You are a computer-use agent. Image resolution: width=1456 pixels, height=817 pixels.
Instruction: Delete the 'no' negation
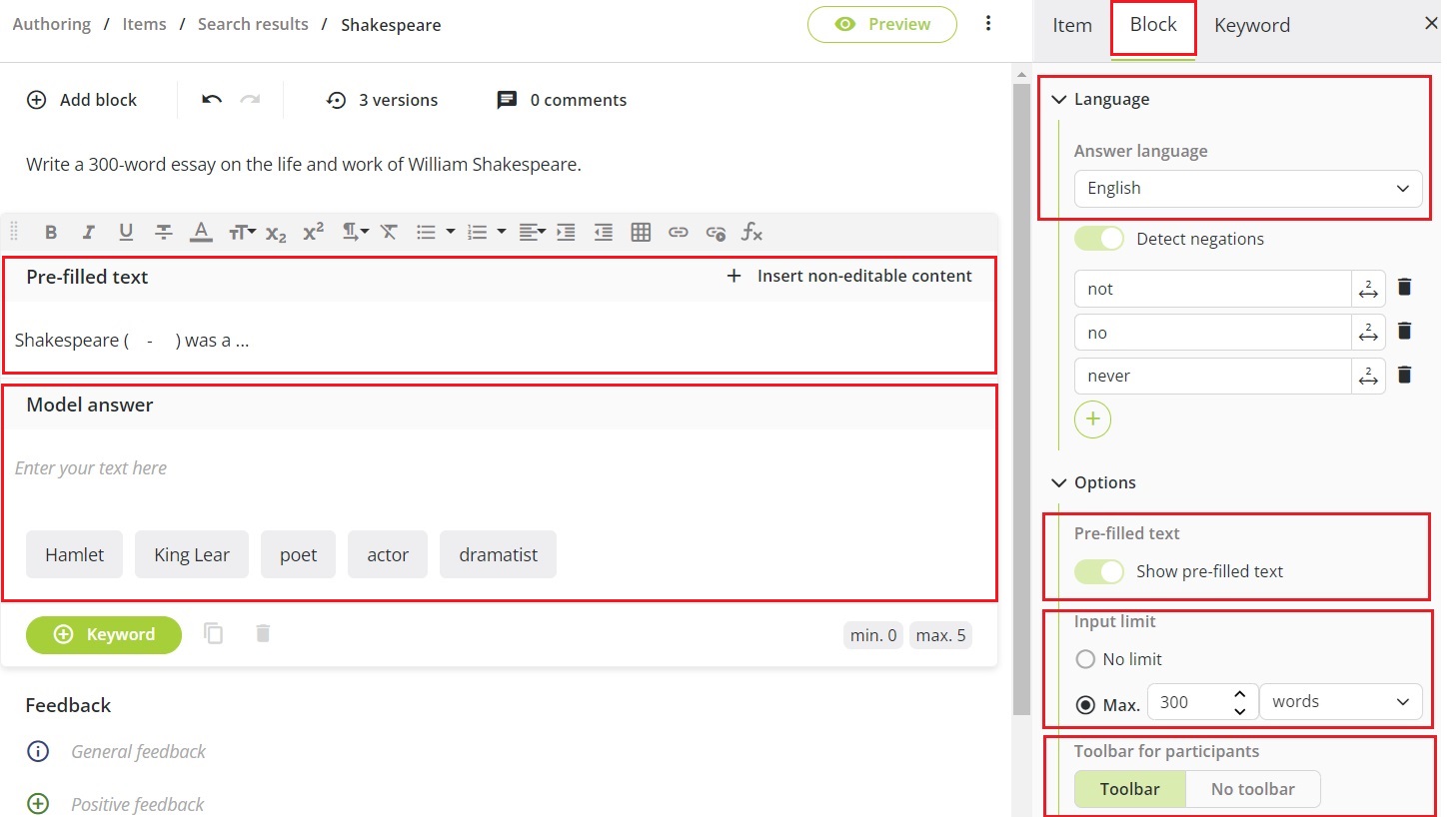point(1404,331)
